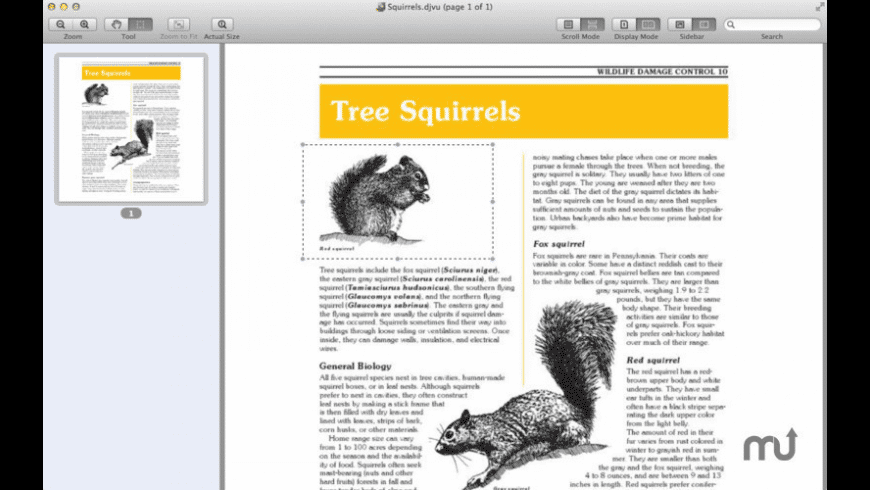Image resolution: width=870 pixels, height=490 pixels.
Task: Show sidebar with thumbnails view
Action: 680,24
